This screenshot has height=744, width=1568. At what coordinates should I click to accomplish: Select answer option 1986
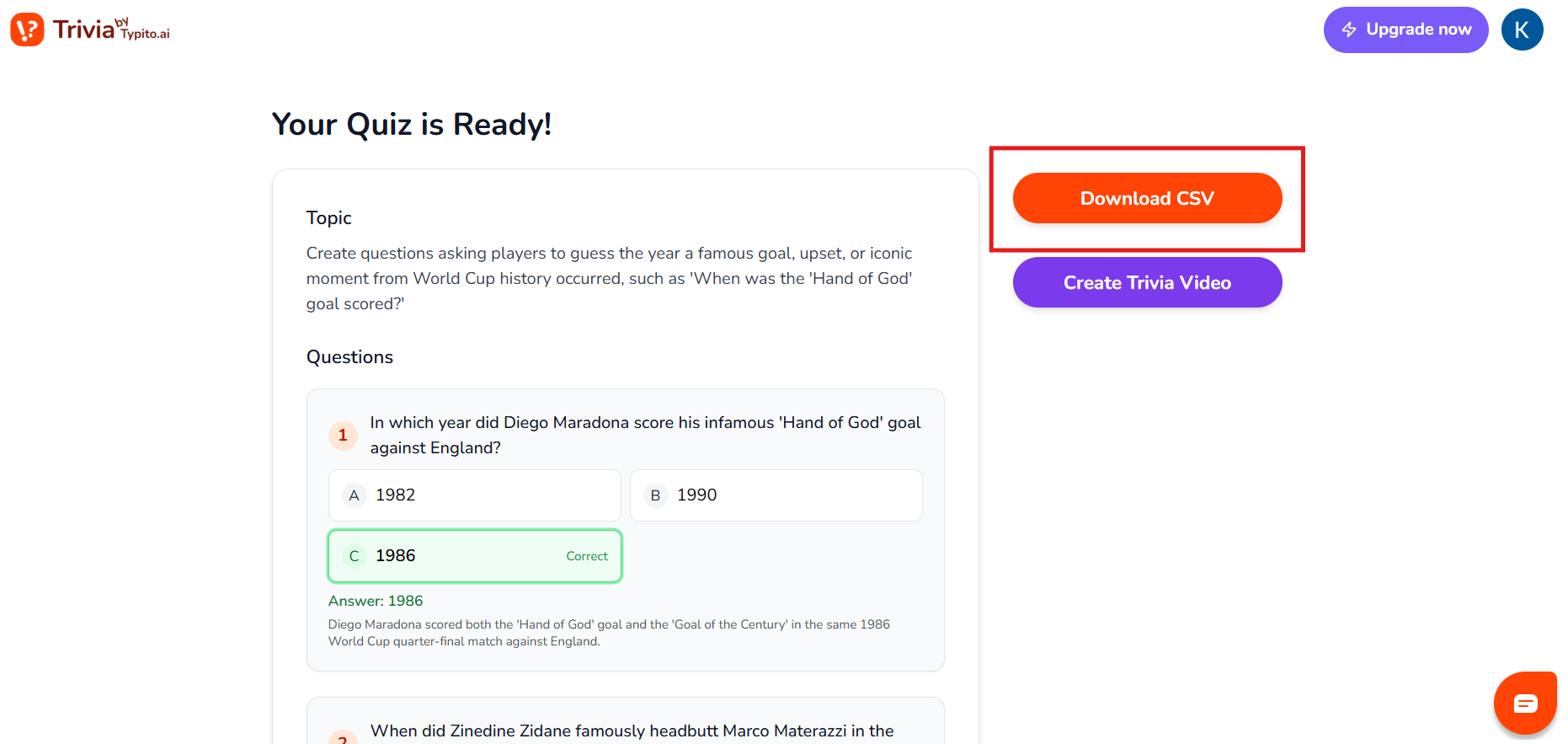[x=474, y=556]
